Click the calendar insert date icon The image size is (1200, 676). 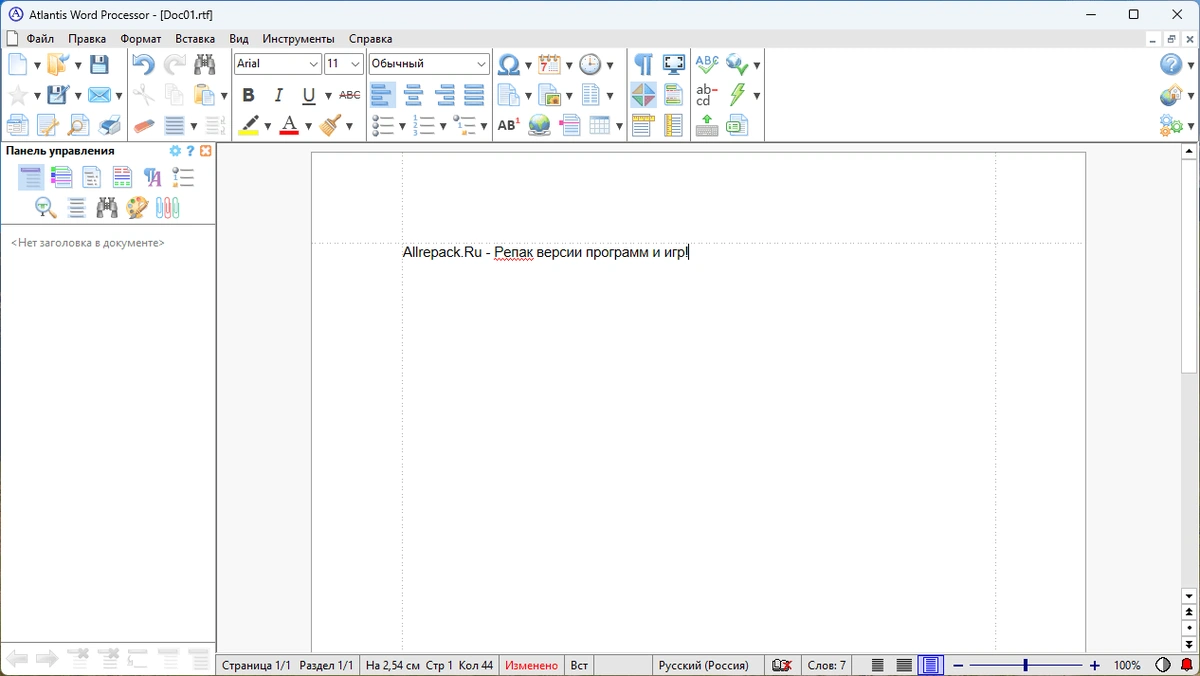(x=549, y=64)
